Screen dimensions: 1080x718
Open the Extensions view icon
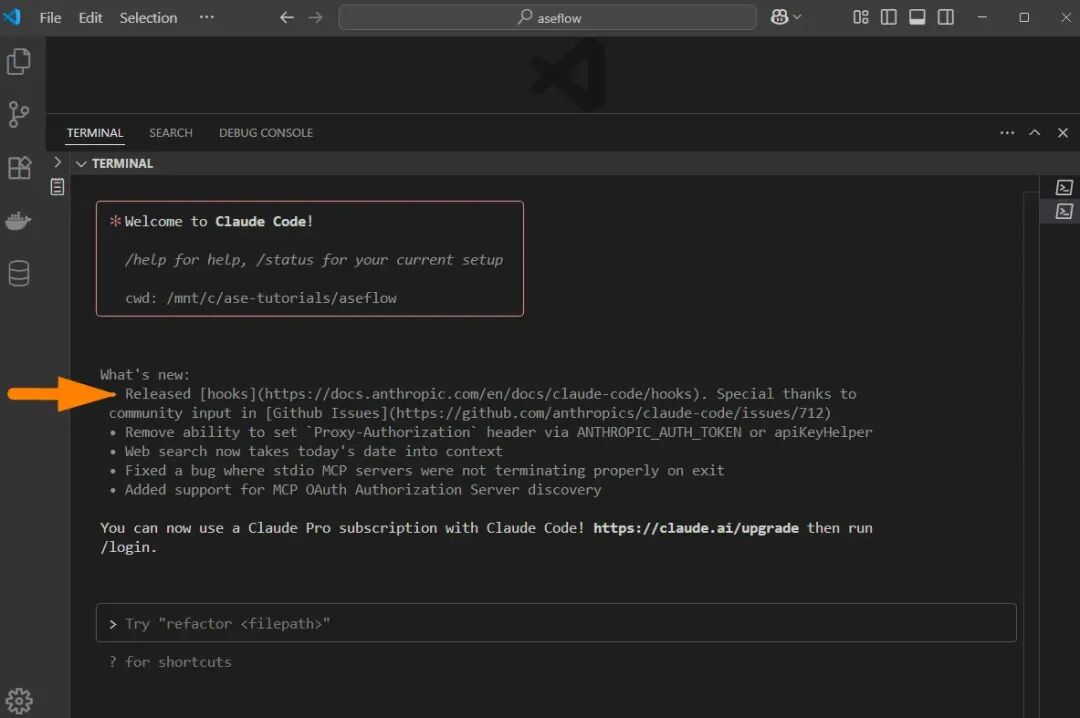(x=19, y=168)
